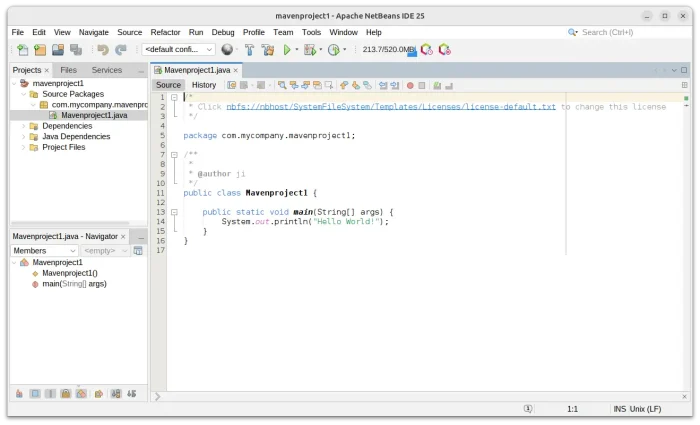The image size is (700, 425).
Task: Click the Profile Project clock icon
Action: coord(334,50)
